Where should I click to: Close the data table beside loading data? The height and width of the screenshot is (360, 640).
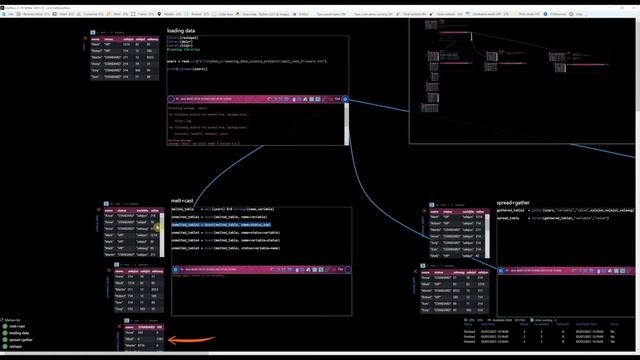click(85, 38)
